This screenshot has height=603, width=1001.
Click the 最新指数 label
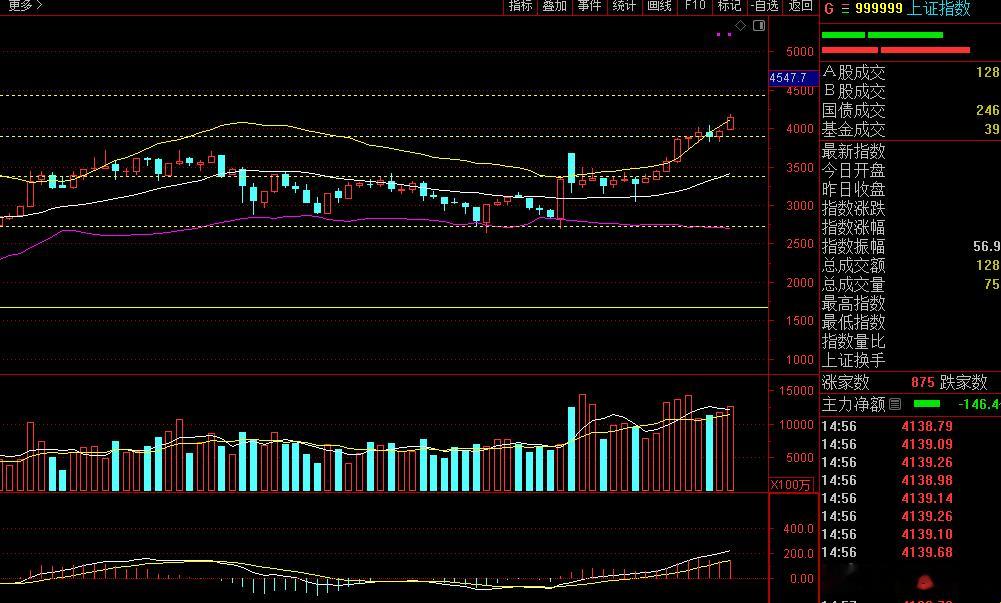pyautogui.click(x=854, y=151)
